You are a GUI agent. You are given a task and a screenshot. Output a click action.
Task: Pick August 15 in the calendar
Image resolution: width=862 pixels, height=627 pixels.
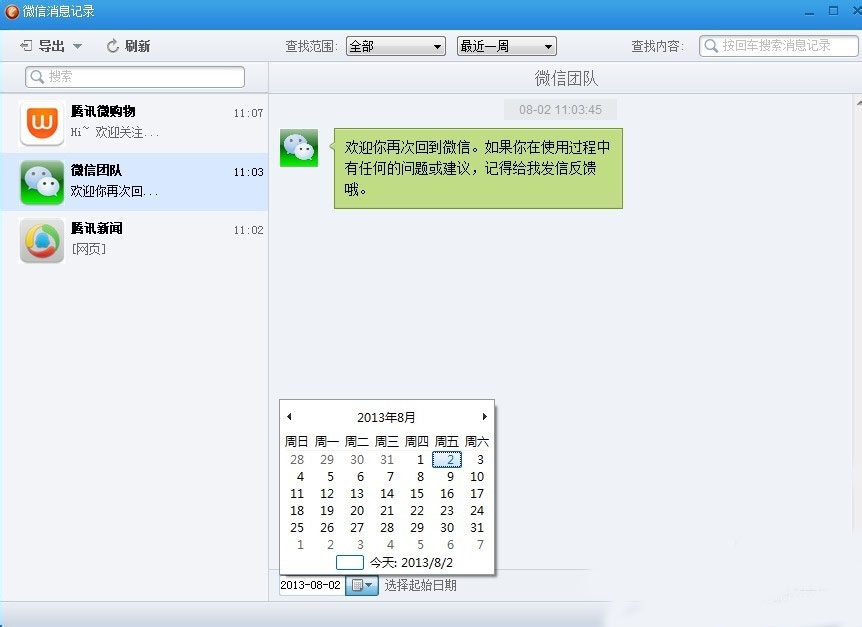pos(417,493)
